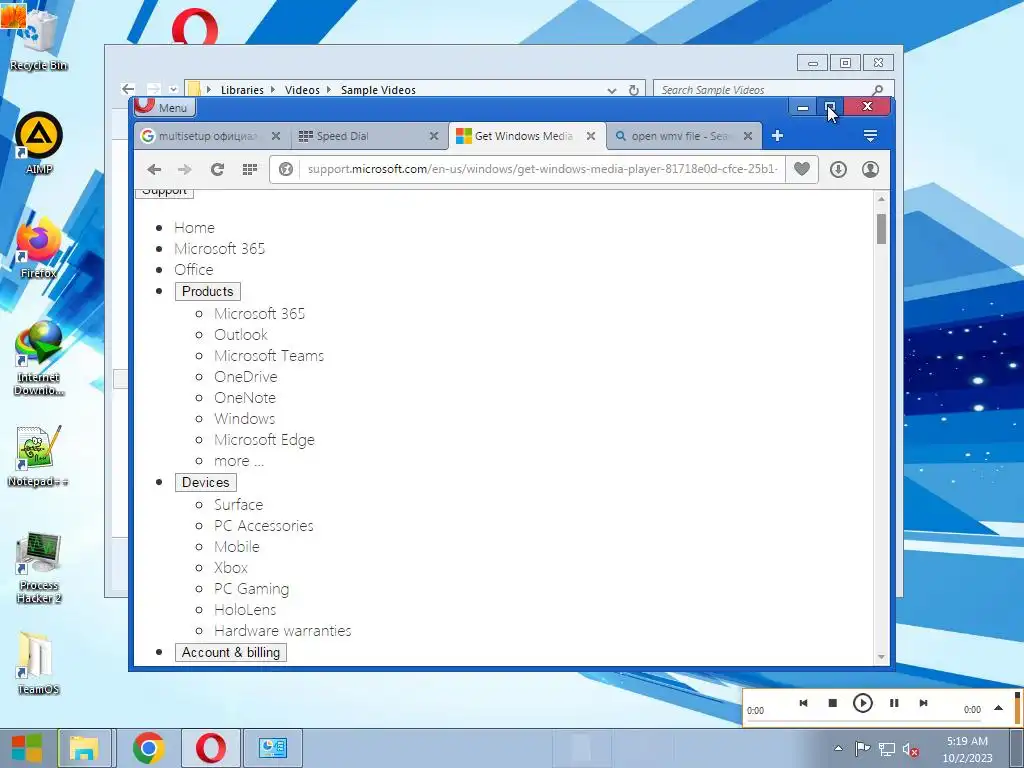Image resolution: width=1024 pixels, height=768 pixels.
Task: Close the Speed Dial tab
Action: tap(434, 136)
